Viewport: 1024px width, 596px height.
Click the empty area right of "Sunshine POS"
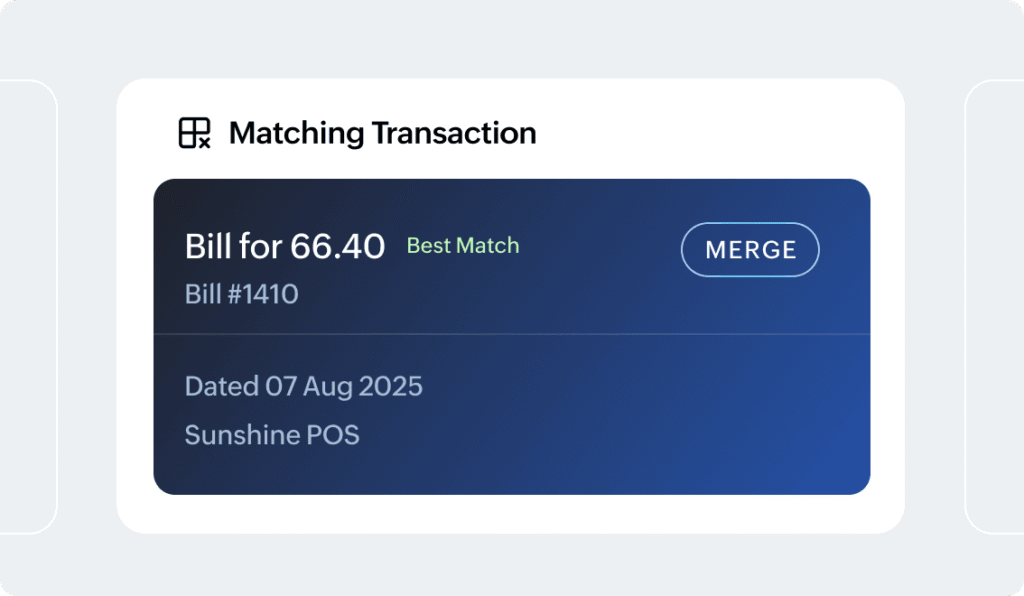600,436
